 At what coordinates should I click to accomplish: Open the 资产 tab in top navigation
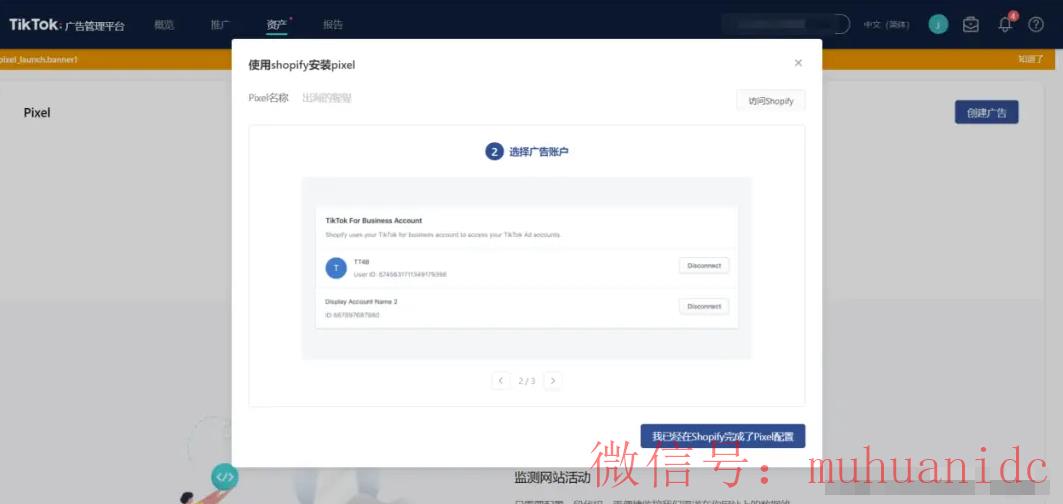[277, 24]
